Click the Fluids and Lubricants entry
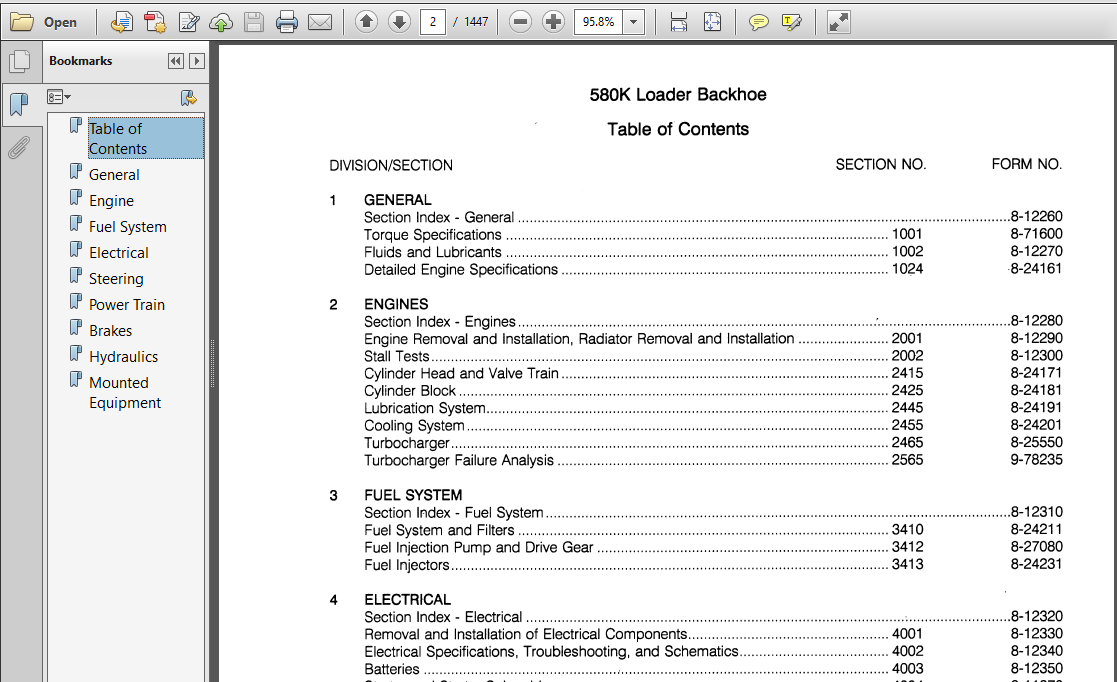 point(432,252)
